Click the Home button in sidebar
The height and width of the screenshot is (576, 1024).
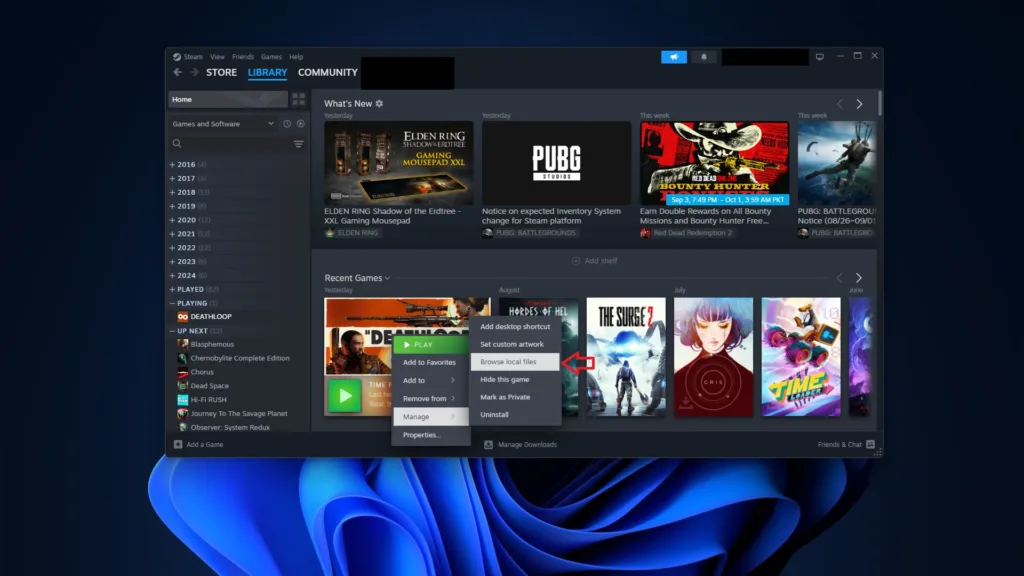228,99
